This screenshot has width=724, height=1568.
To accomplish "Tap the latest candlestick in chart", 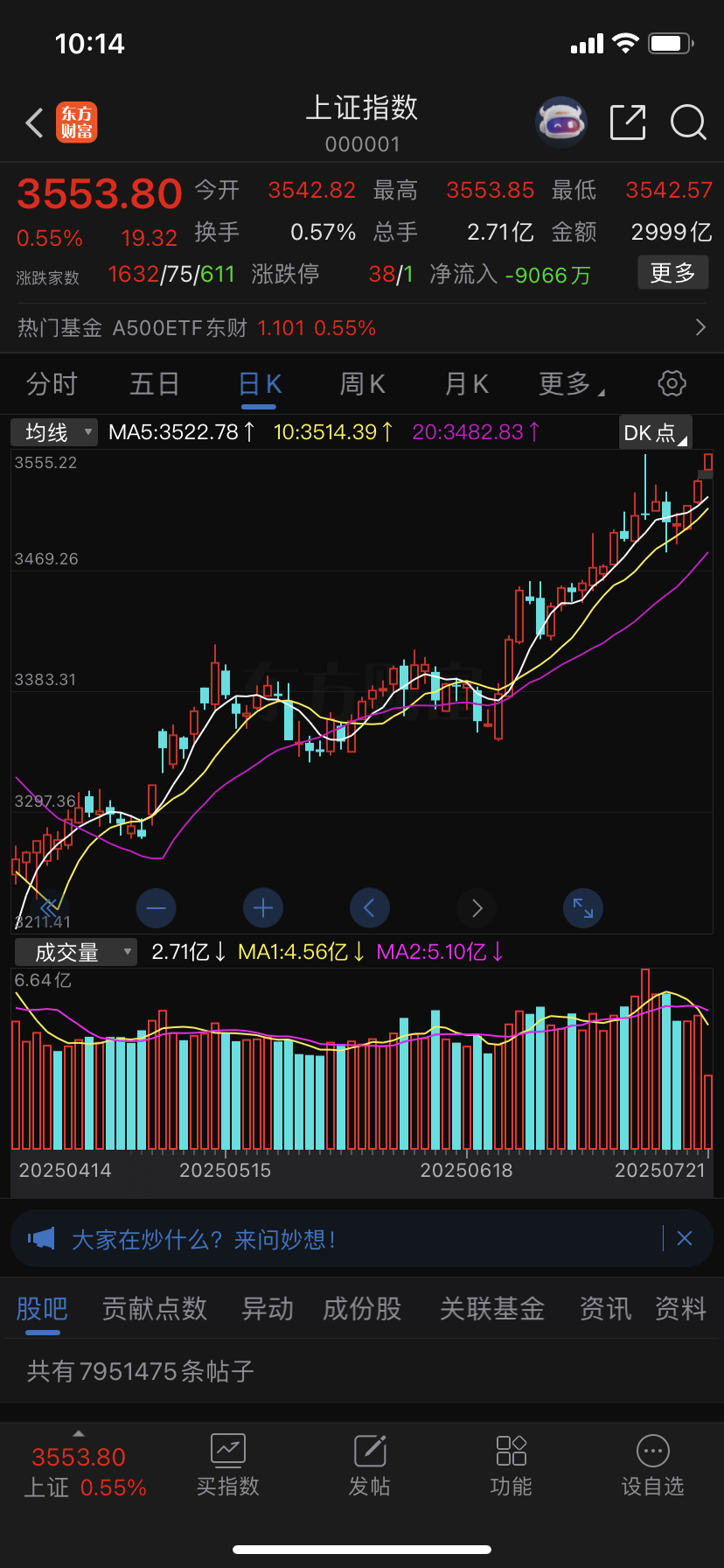I will point(707,462).
